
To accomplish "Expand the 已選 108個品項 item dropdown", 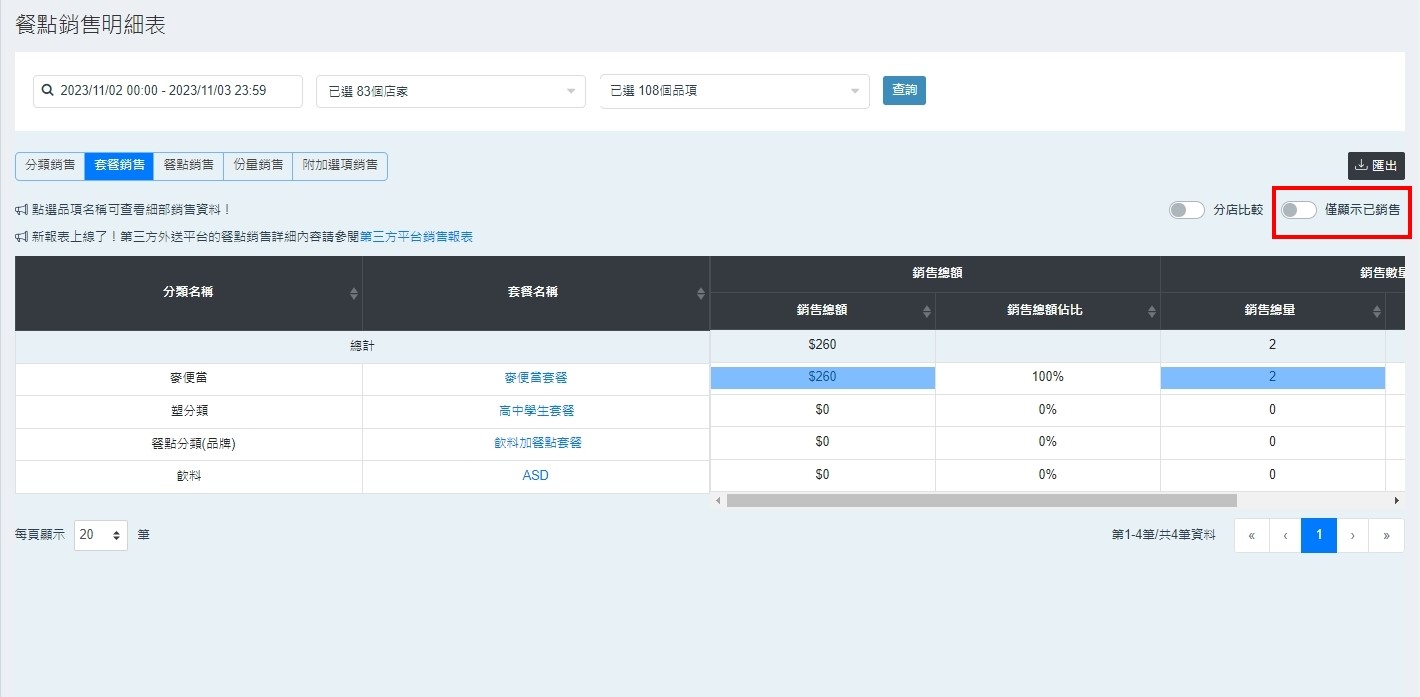I will click(734, 91).
